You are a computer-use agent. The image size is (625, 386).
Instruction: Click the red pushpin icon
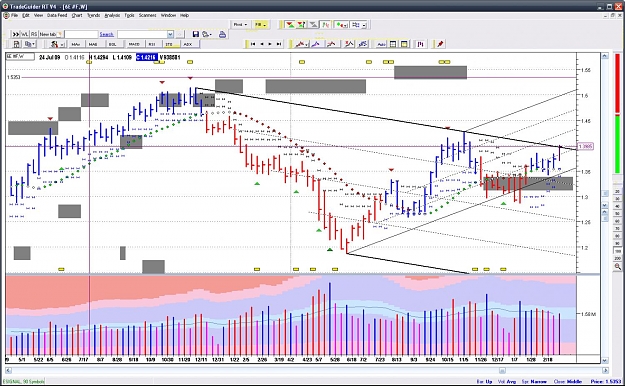coord(440,44)
